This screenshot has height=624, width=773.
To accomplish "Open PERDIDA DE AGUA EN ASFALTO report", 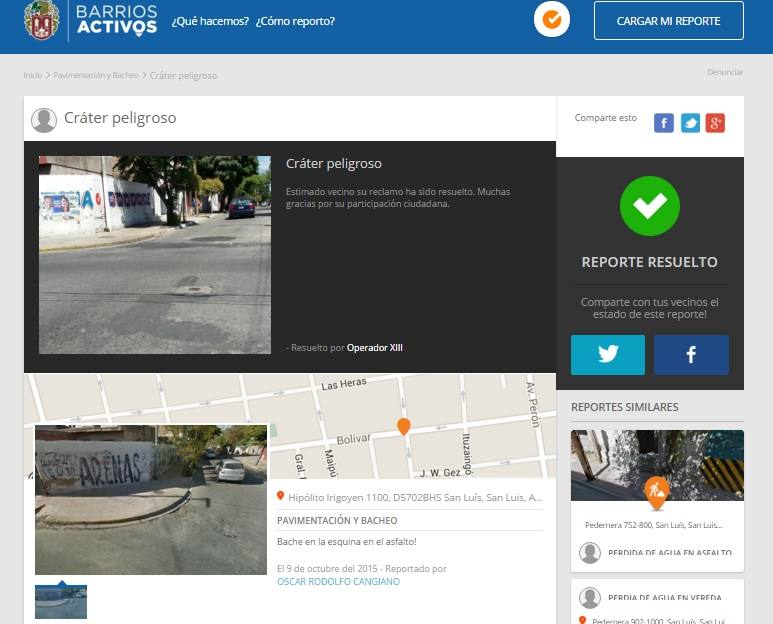I will (669, 553).
